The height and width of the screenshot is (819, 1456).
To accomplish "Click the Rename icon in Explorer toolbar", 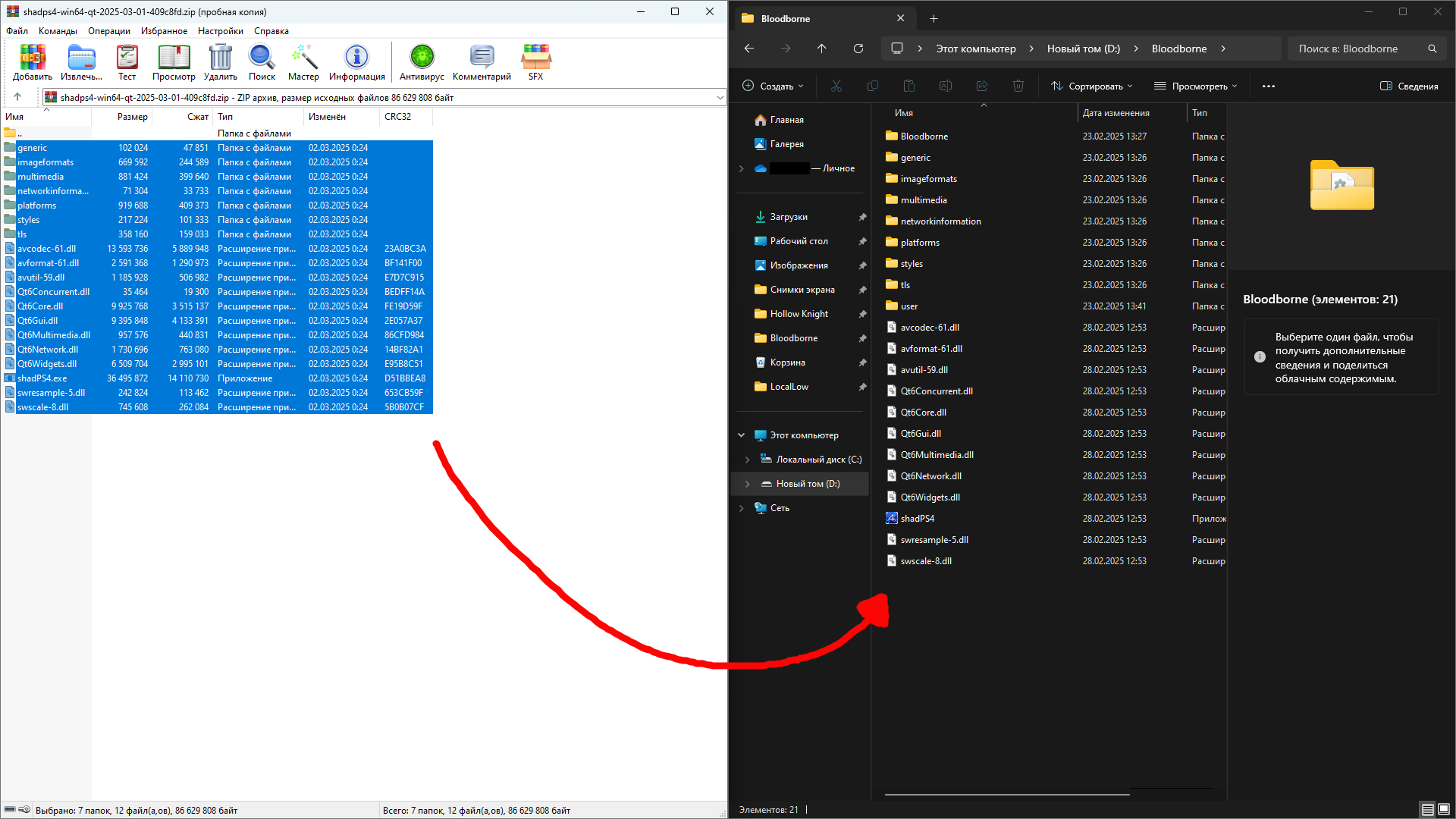I will [x=946, y=86].
